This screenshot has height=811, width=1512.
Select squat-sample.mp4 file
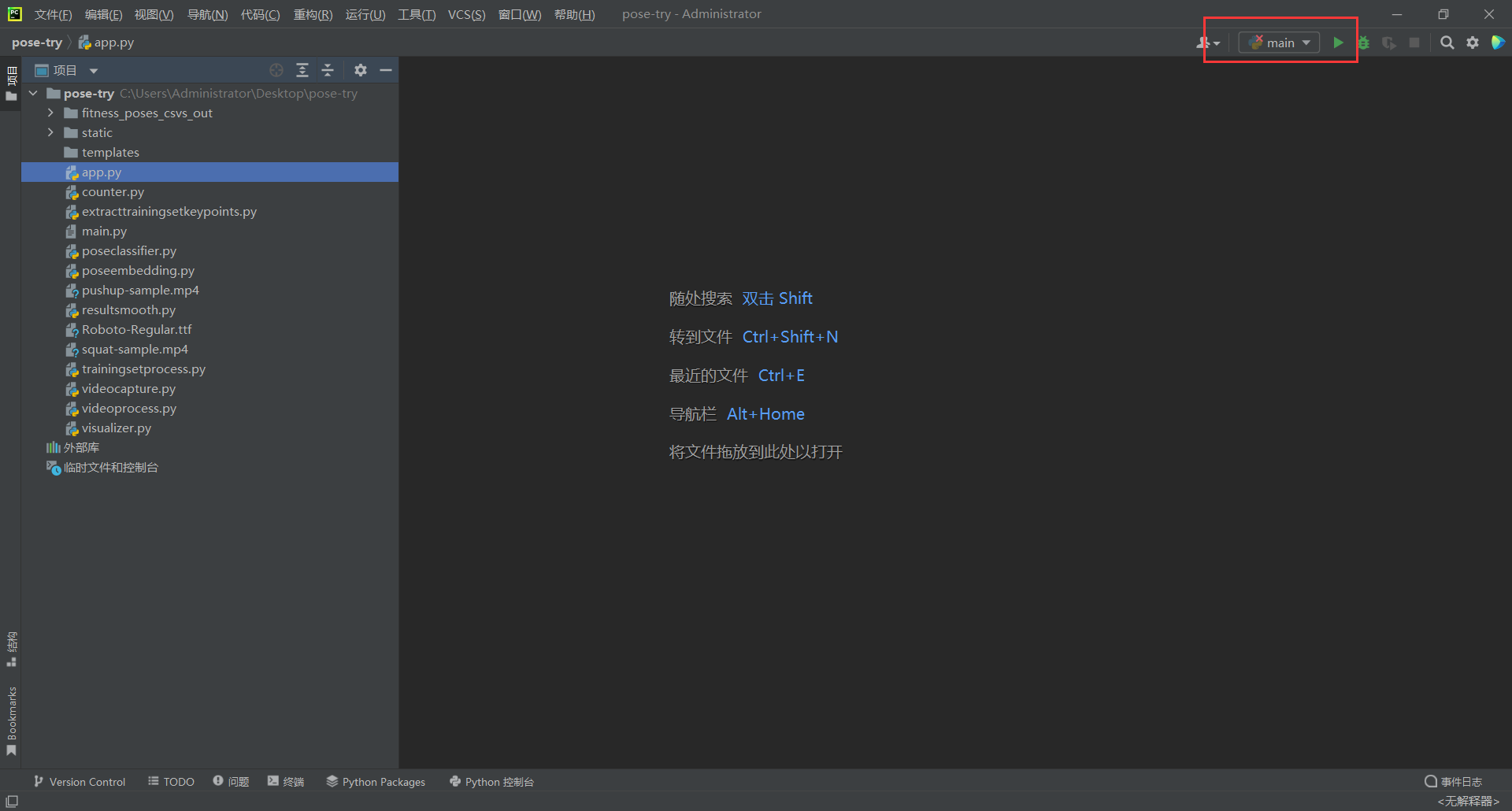click(x=135, y=349)
